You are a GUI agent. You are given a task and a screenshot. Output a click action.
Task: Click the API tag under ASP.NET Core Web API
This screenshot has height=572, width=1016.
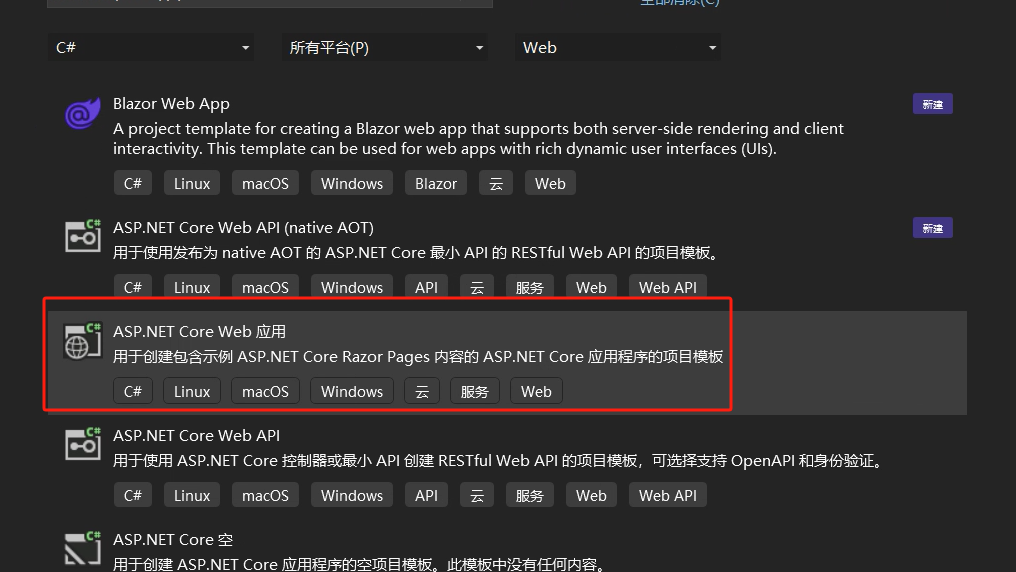click(x=426, y=495)
